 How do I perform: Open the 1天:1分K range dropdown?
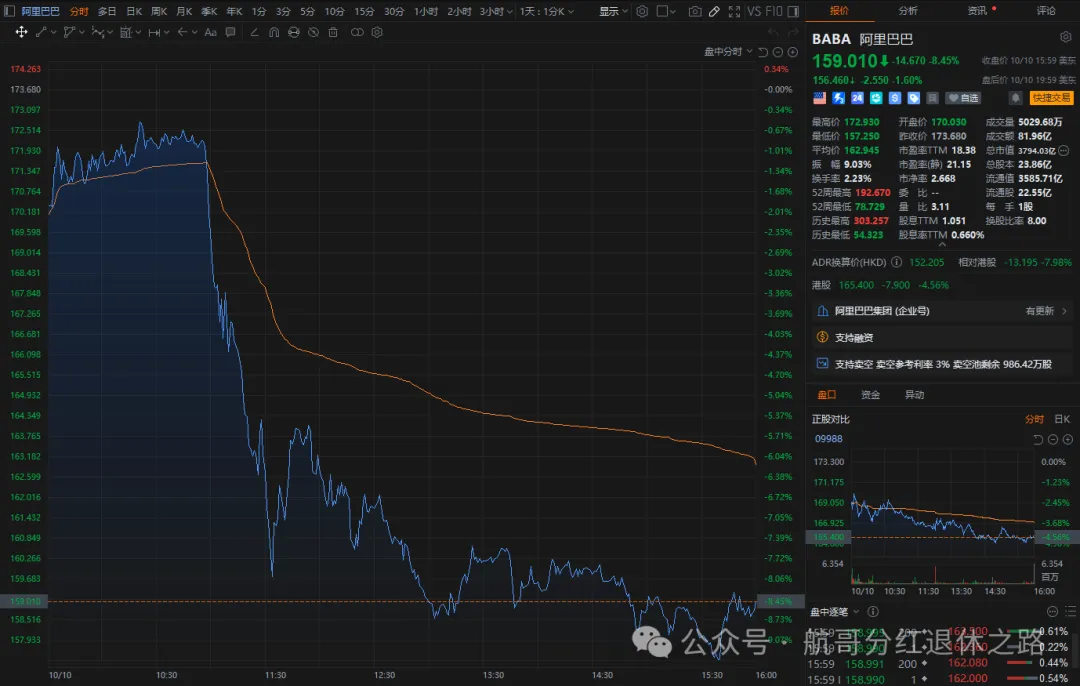click(547, 11)
